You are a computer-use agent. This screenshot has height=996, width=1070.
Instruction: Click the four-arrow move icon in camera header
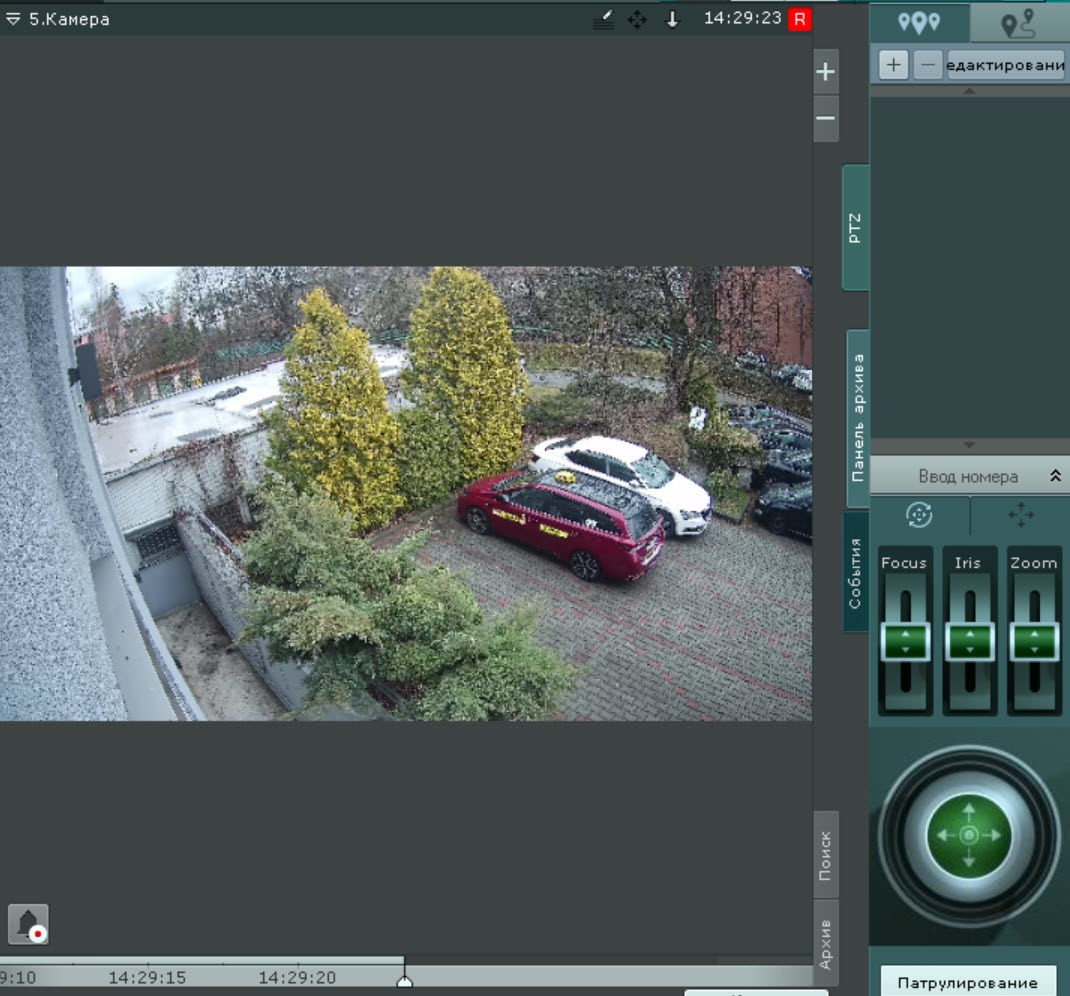point(637,20)
